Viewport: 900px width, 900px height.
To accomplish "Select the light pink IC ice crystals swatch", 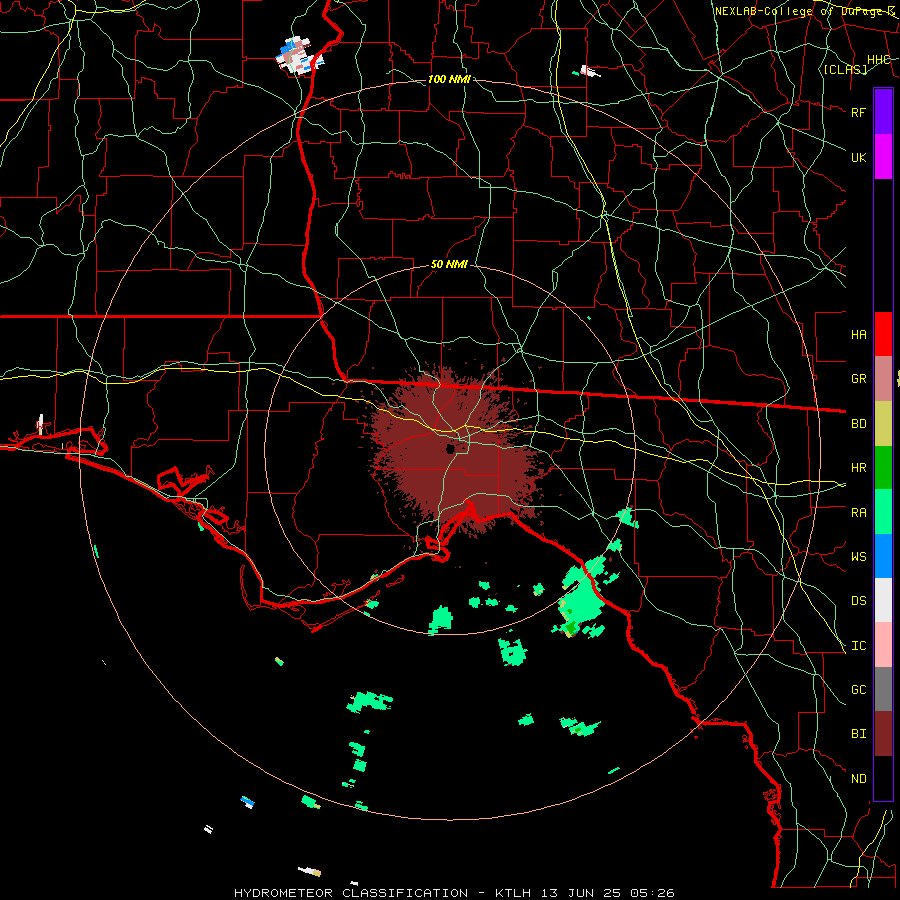I will [883, 646].
